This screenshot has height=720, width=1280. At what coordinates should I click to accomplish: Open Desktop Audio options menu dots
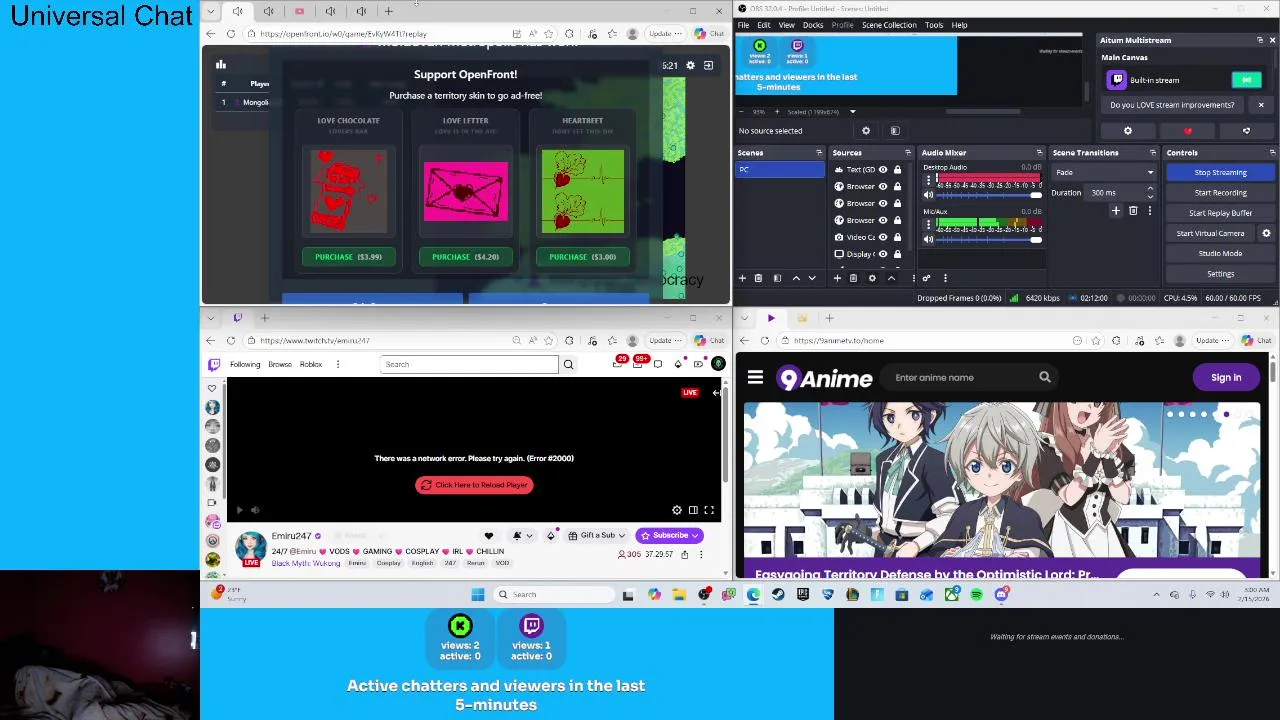pos(928,180)
